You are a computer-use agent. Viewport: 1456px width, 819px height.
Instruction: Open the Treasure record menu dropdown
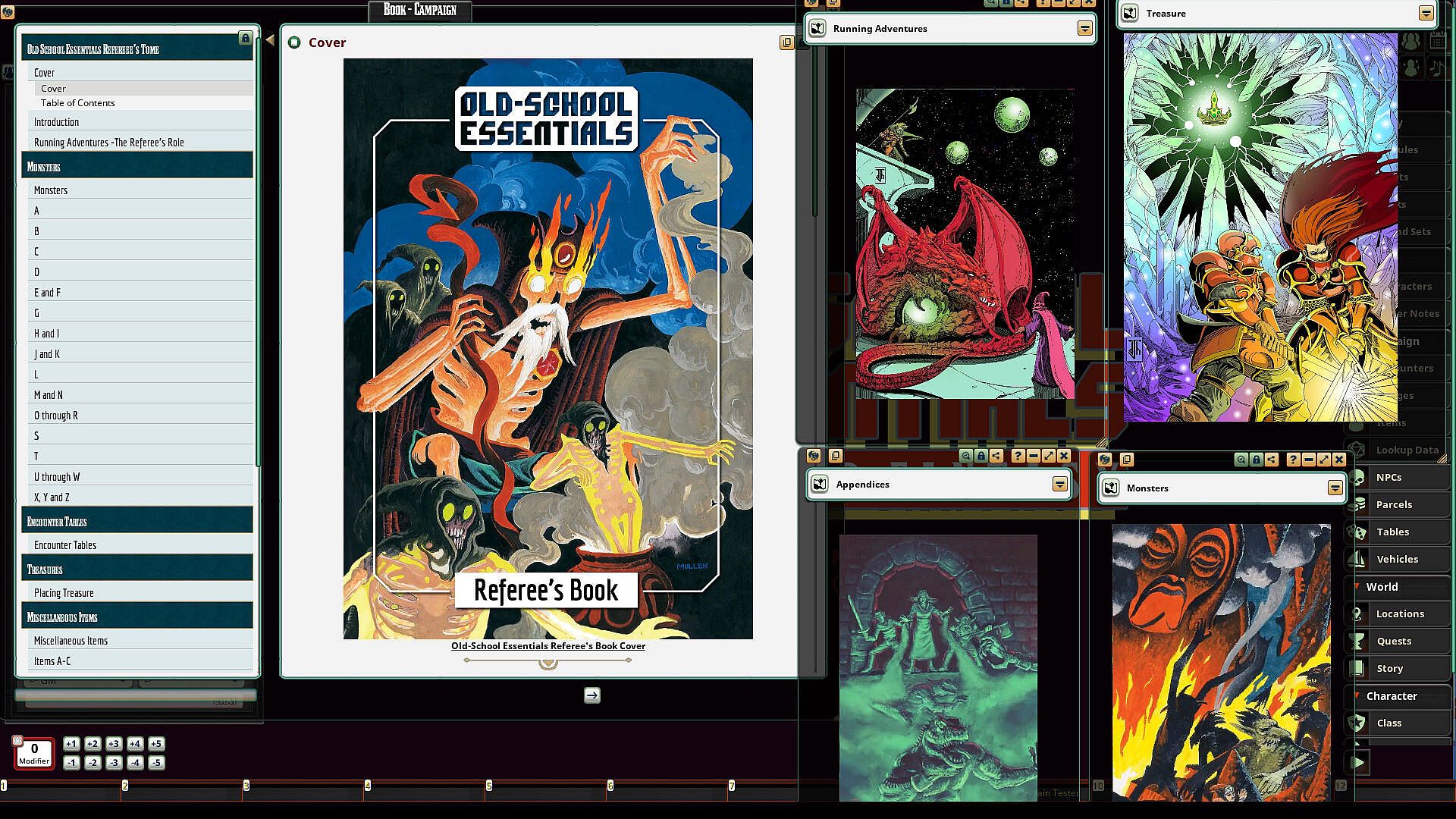1426,14
